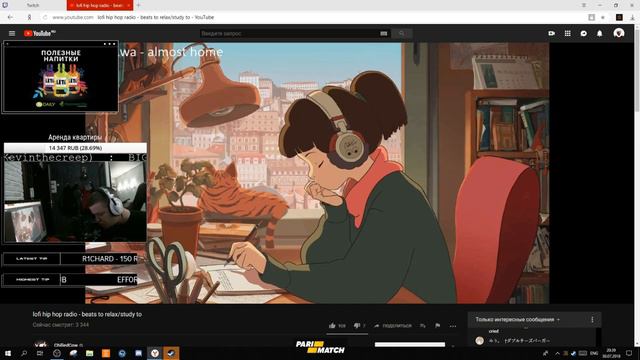Image resolution: width=640 pixels, height=360 pixels.
Task: Dislike the lofi hip hop stream
Action: tap(359, 325)
